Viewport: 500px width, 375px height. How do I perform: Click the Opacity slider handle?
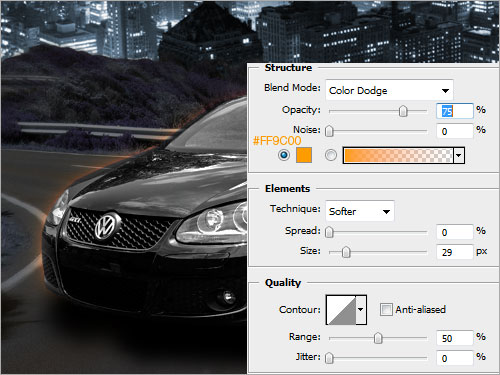click(x=403, y=111)
